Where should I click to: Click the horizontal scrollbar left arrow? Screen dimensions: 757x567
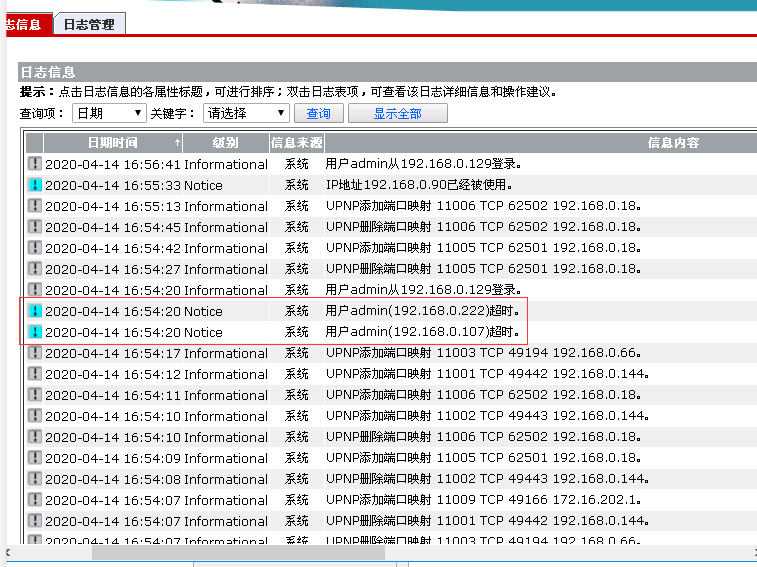tap(8, 553)
